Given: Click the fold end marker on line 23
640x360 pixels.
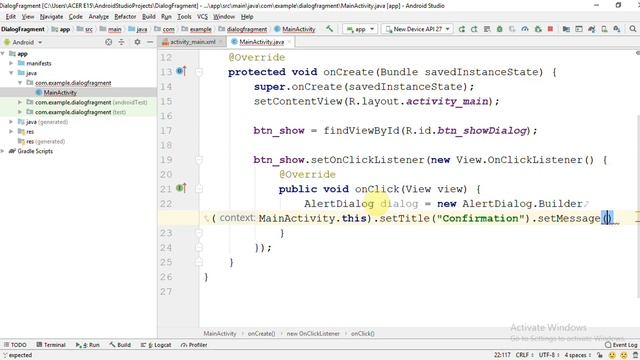Looking at the screenshot, I should (x=199, y=233).
